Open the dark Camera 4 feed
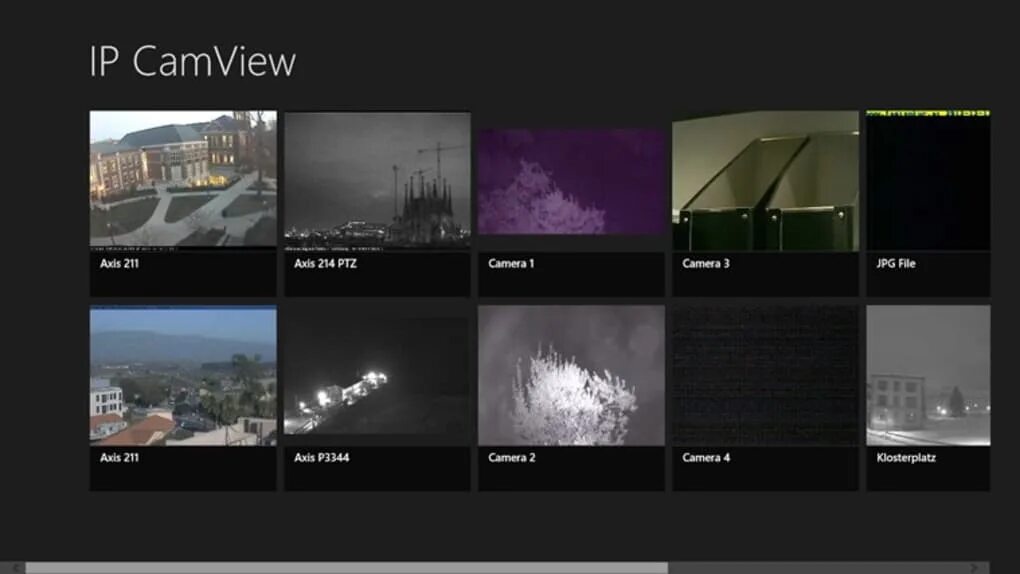1020x574 pixels. pos(765,376)
